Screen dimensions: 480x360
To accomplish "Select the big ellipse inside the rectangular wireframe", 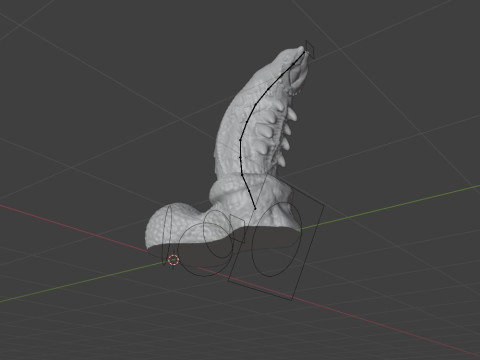I will (277, 239).
